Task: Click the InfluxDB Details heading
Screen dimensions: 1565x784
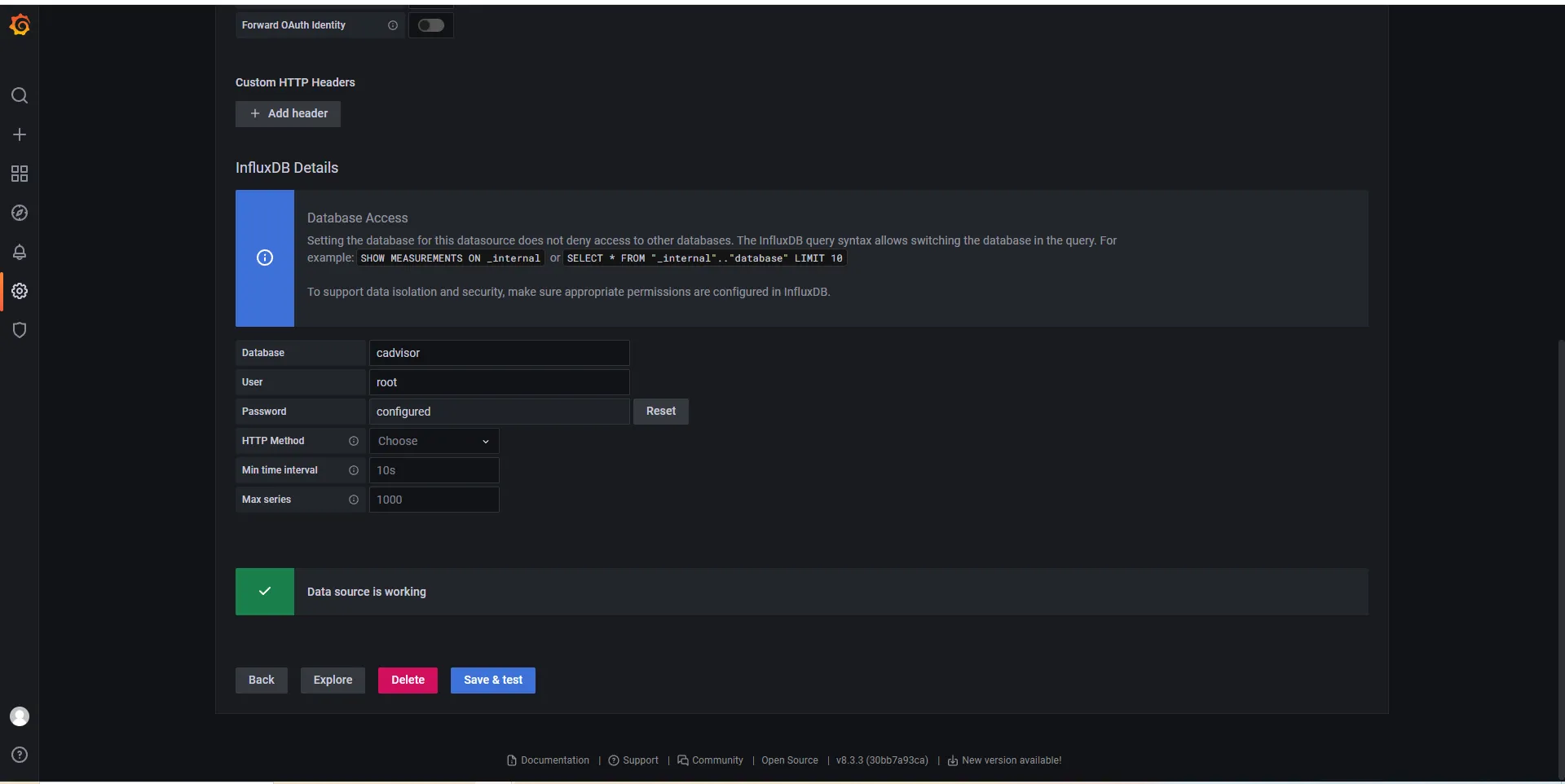Action: tap(287, 168)
